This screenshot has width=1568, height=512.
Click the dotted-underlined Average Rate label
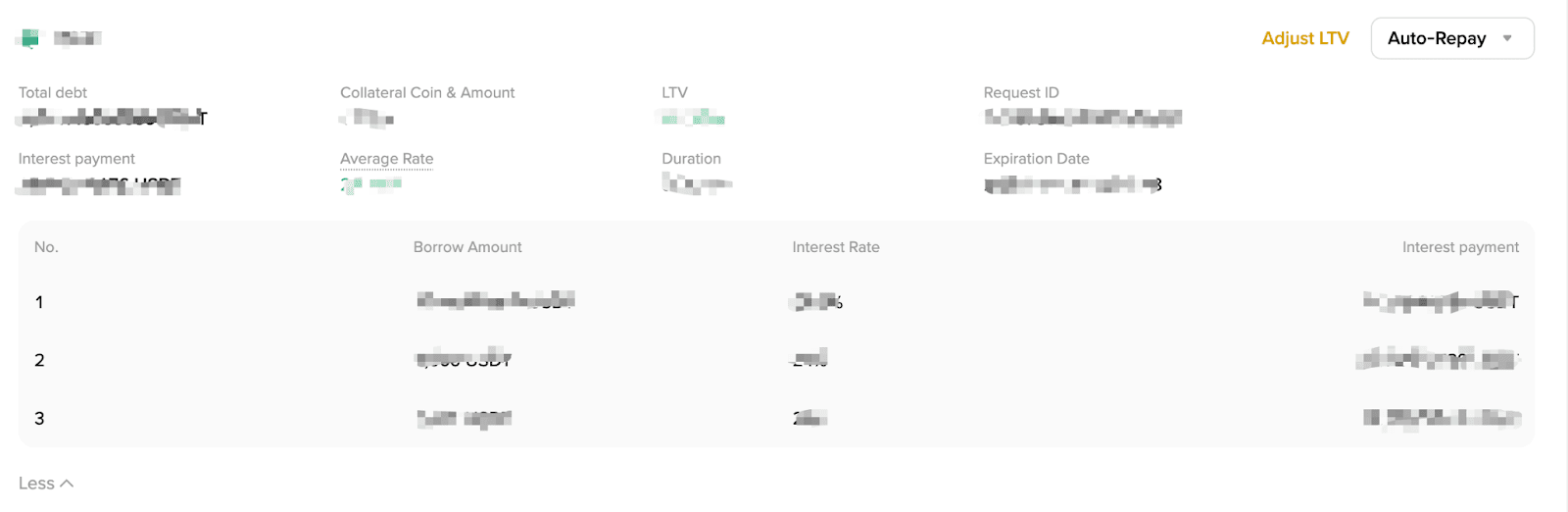point(386,159)
